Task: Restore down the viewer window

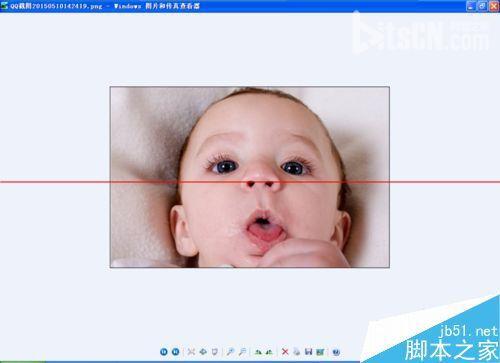Action: coord(482,6)
